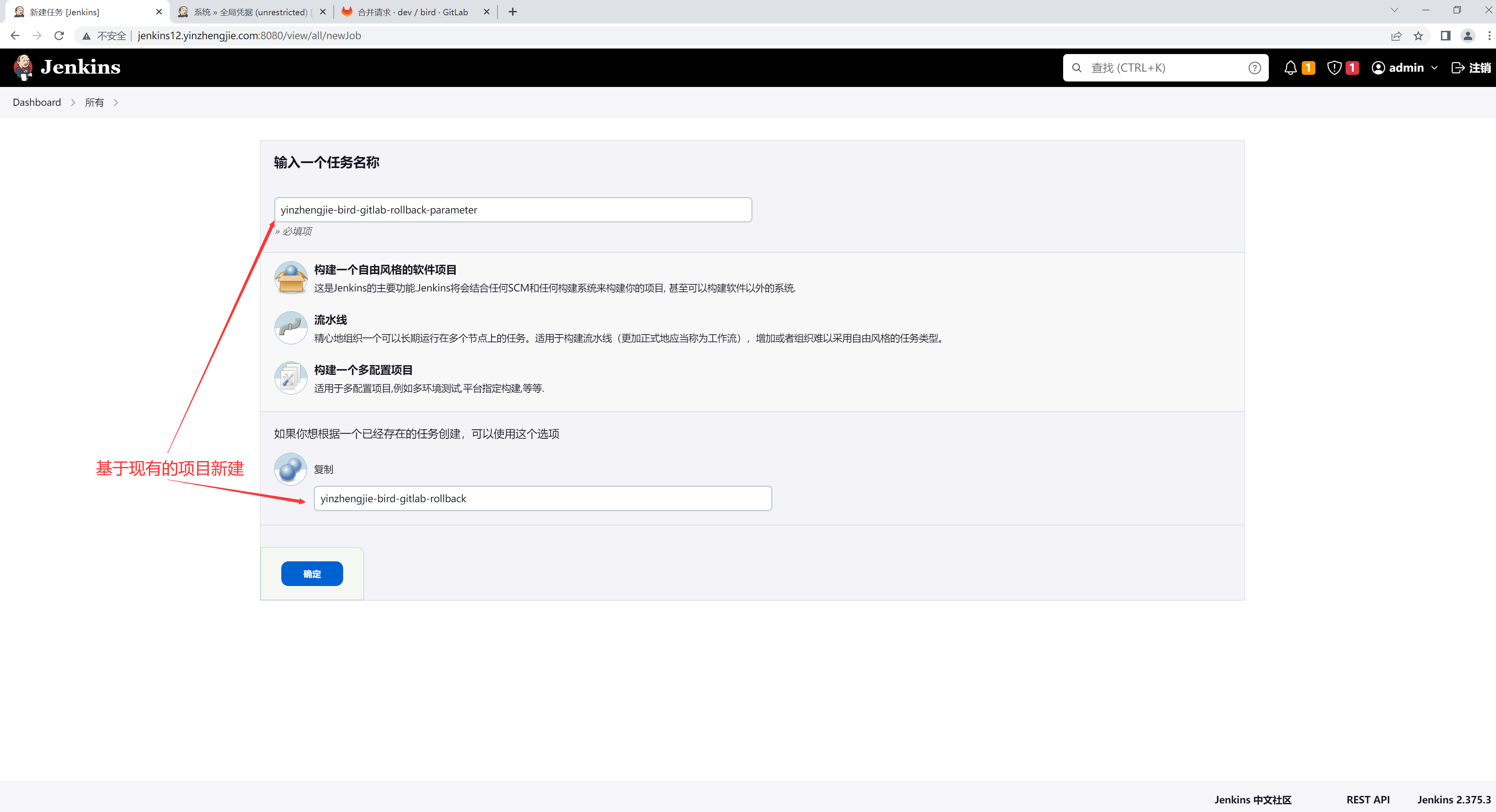Click the copy-from job name field
Image resolution: width=1496 pixels, height=812 pixels.
click(x=542, y=498)
